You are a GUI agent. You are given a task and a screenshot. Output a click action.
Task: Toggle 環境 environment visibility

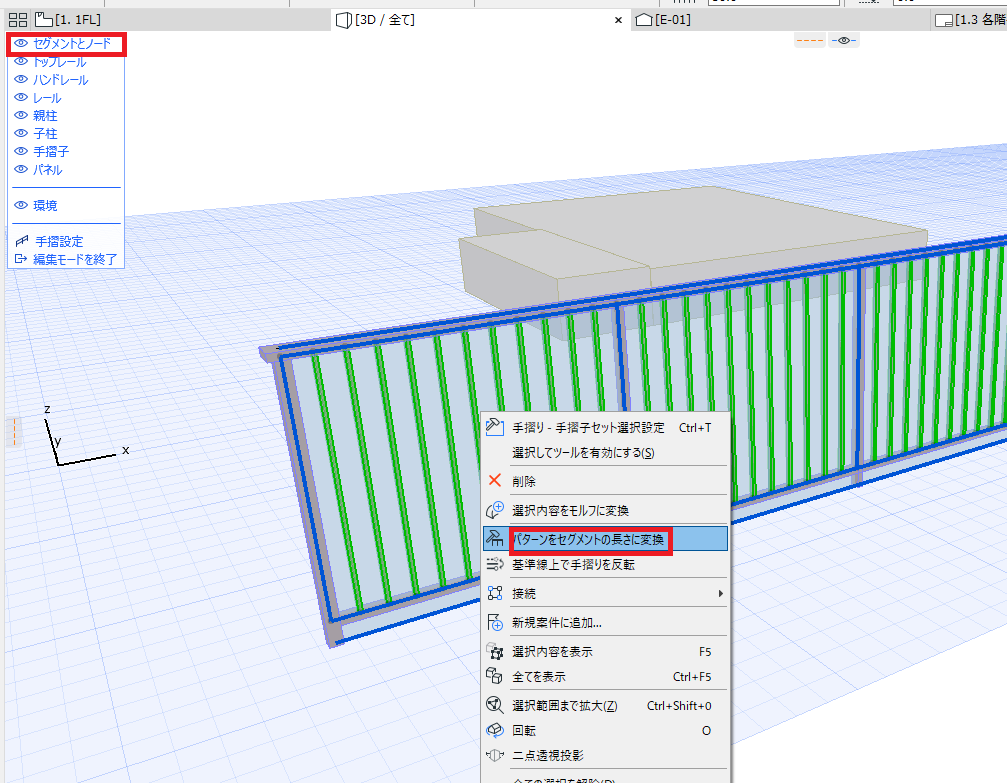(x=21, y=205)
